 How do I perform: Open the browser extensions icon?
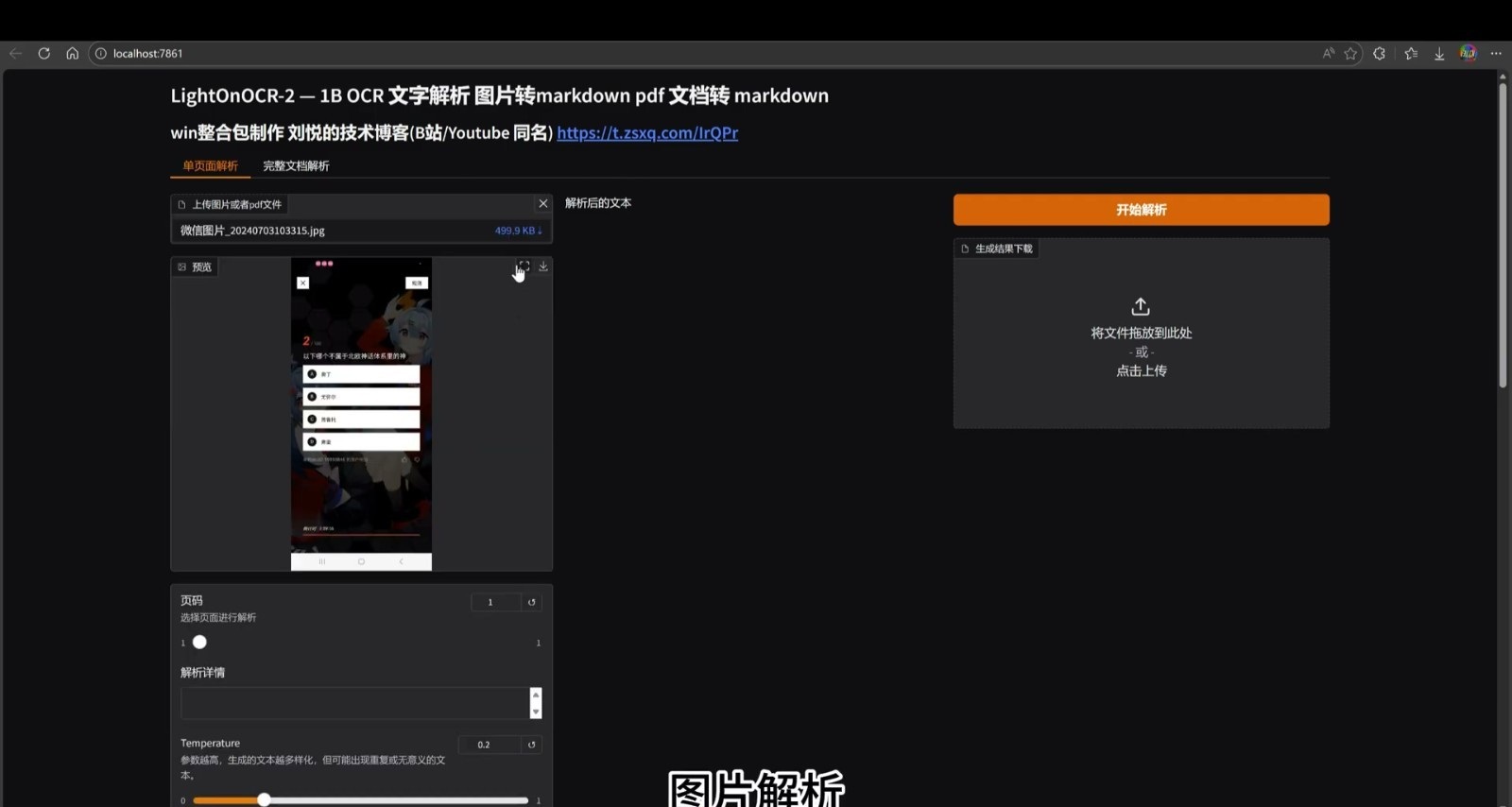click(1380, 54)
